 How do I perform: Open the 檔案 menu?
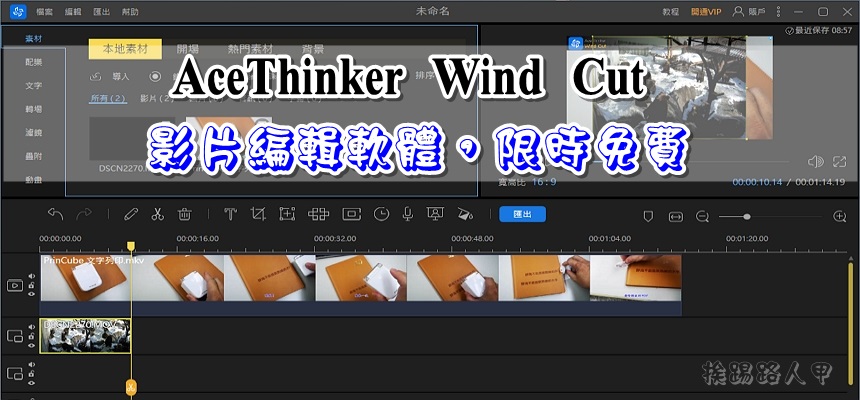pos(44,12)
